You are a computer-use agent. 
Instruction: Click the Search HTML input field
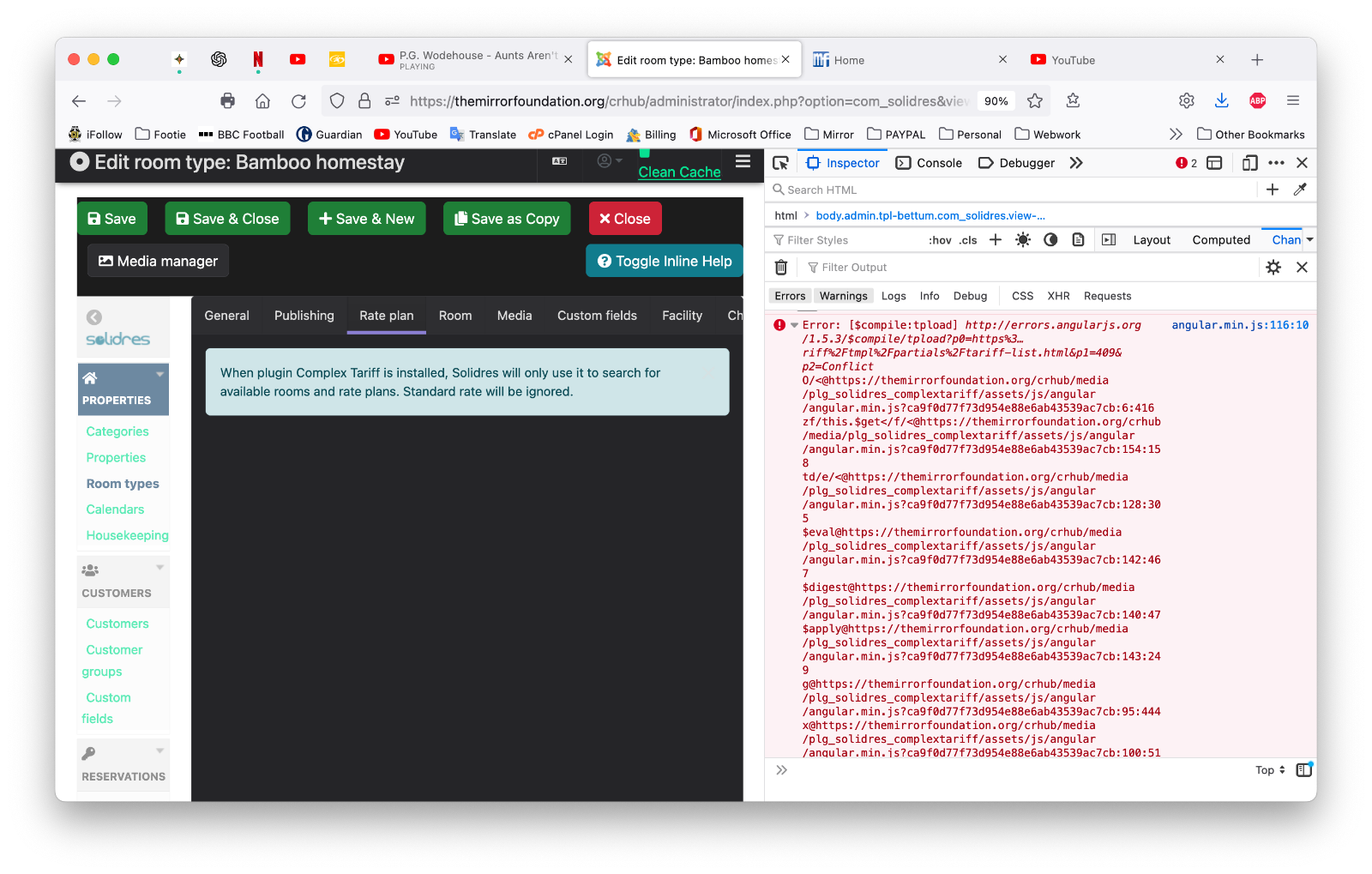pyautogui.click(x=1012, y=190)
